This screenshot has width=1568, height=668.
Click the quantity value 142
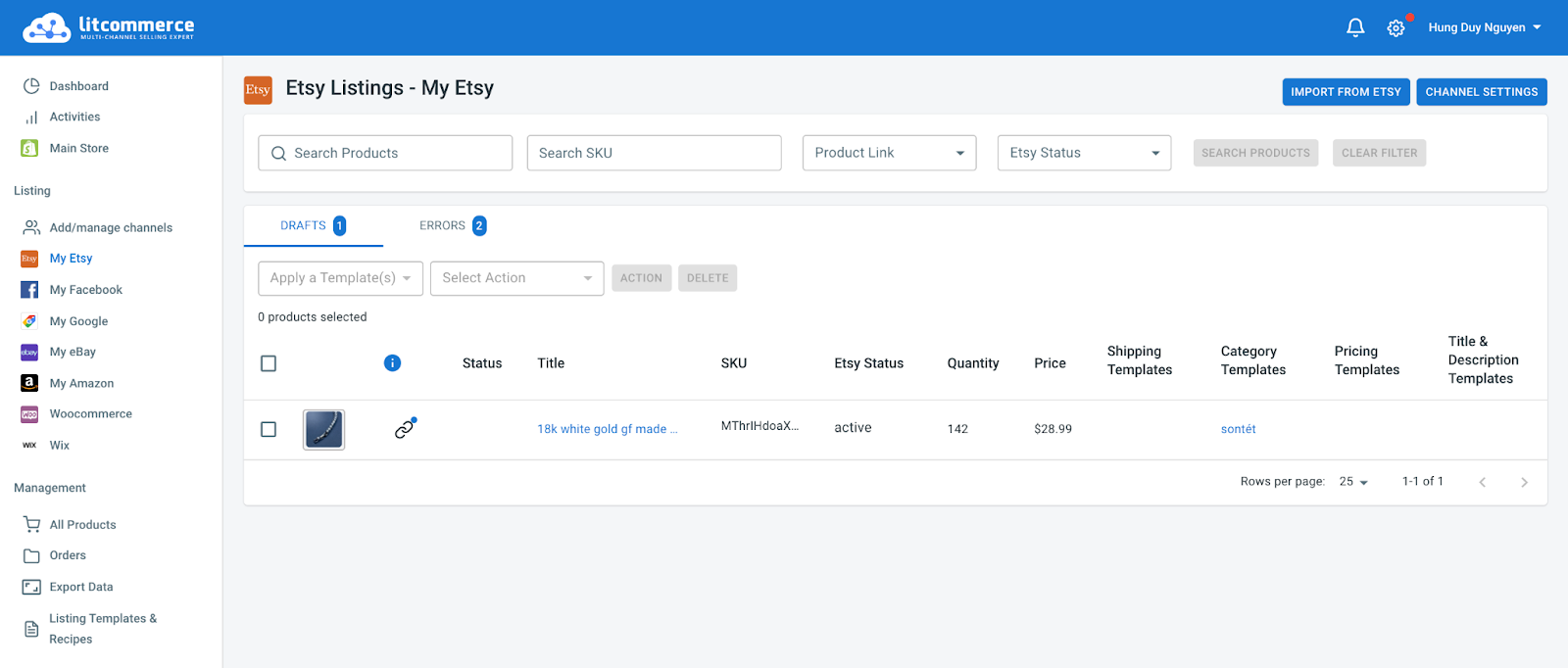tap(957, 429)
